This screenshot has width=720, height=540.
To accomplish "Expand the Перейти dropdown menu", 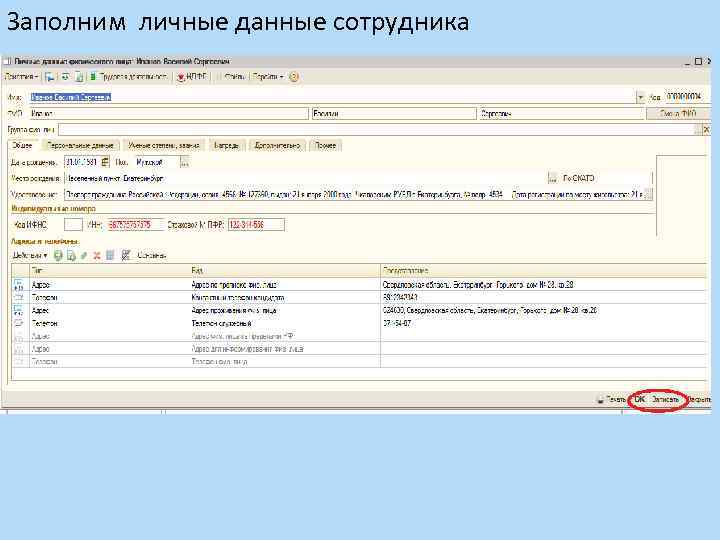I will tap(268, 77).
